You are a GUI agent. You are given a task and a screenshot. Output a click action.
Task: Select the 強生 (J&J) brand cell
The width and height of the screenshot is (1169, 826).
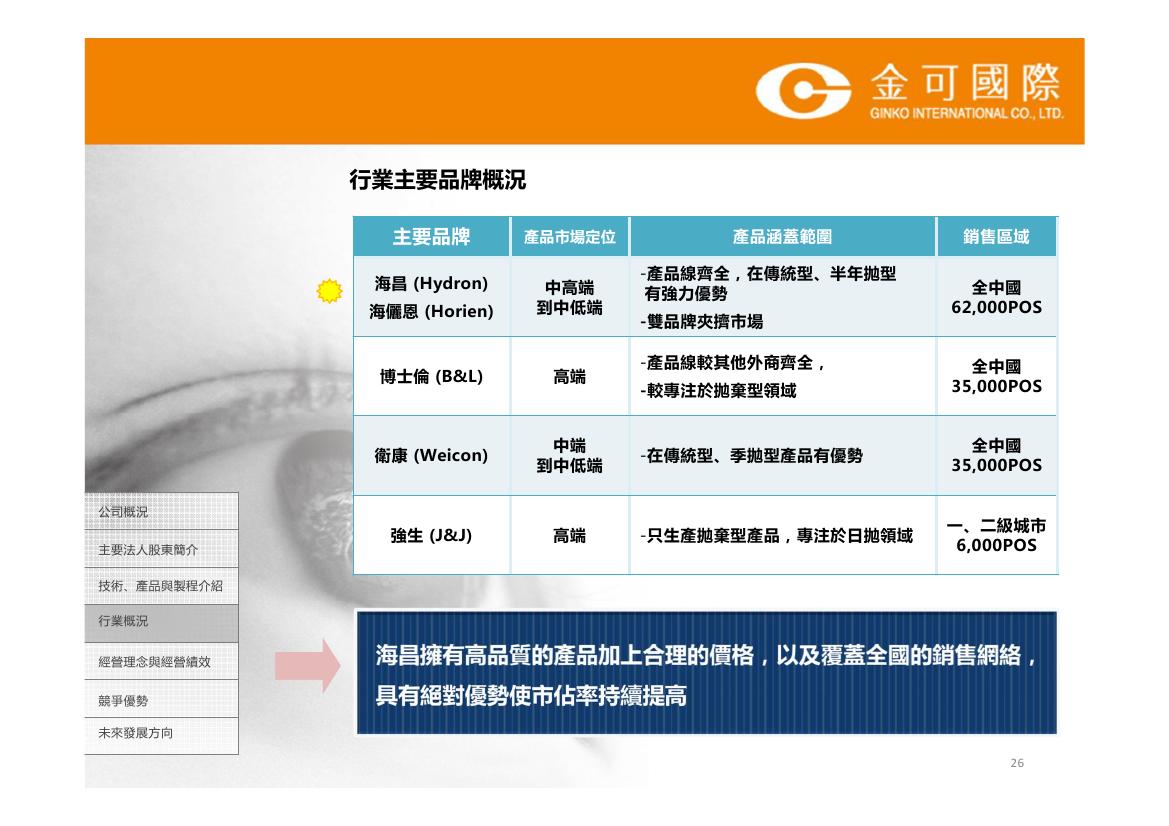tap(431, 535)
